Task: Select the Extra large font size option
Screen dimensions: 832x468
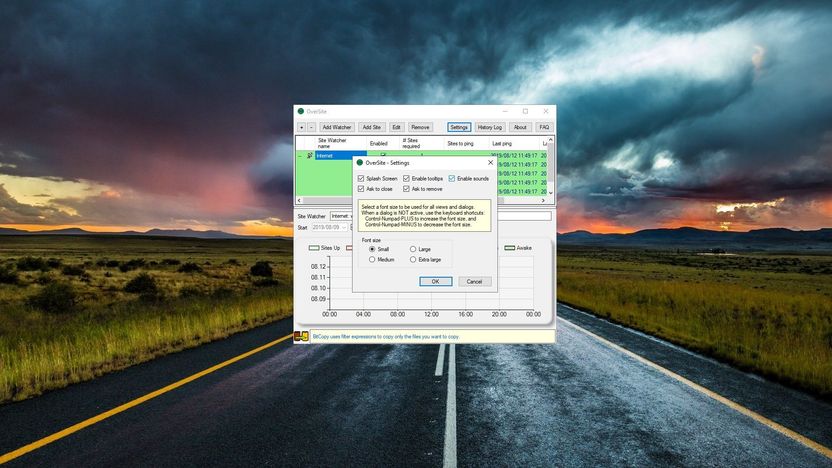Action: [413, 259]
